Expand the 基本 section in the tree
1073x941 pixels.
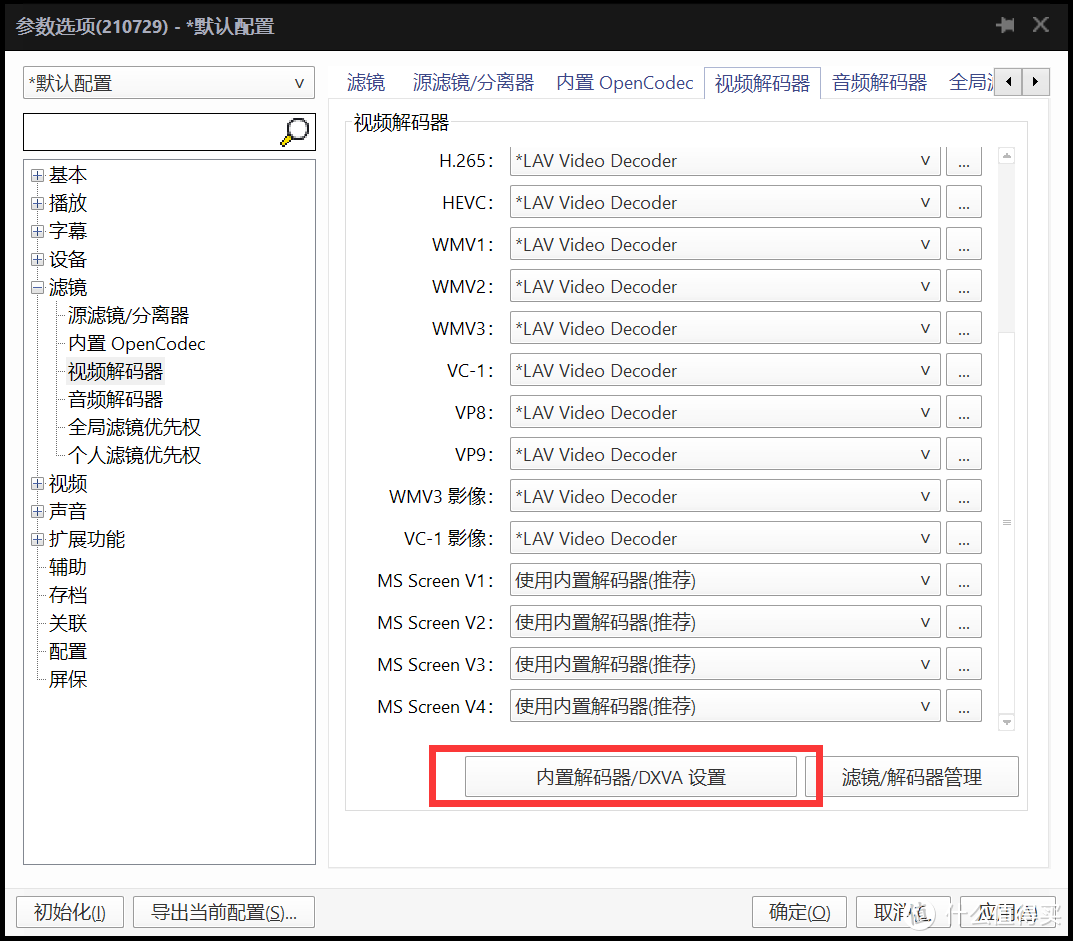click(36, 174)
